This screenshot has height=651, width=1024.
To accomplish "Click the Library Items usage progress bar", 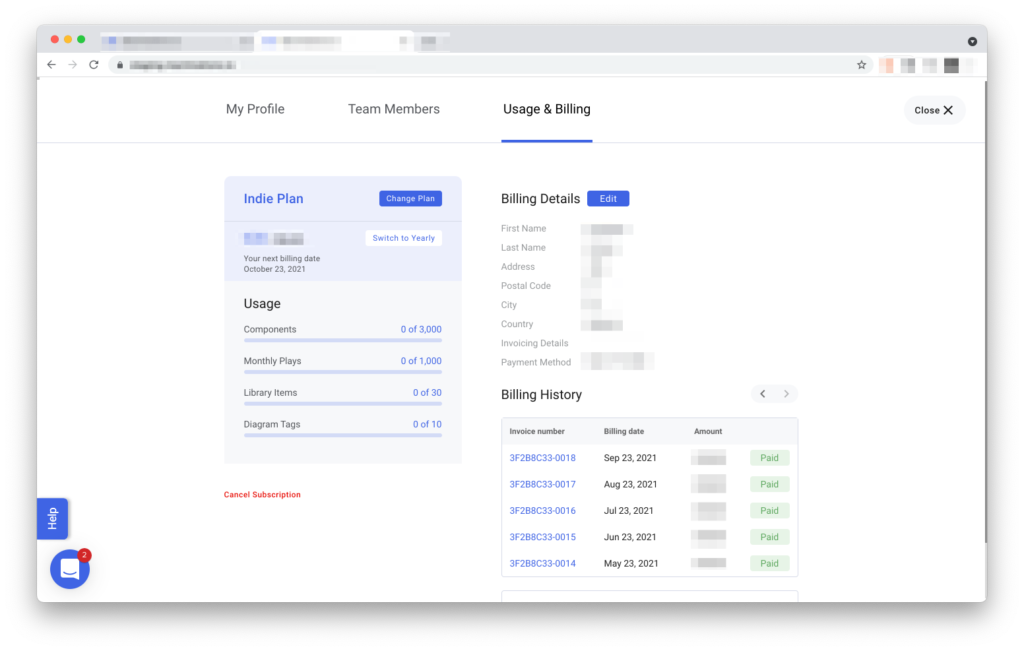I will tap(343, 404).
